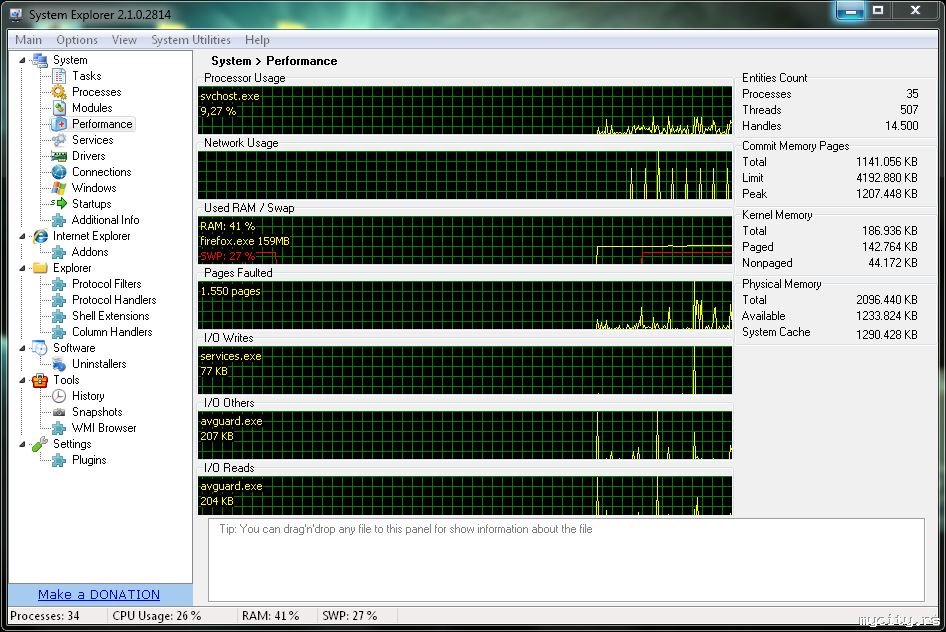This screenshot has height=632, width=946.
Task: Click the Make a DONATION link
Action: click(99, 595)
